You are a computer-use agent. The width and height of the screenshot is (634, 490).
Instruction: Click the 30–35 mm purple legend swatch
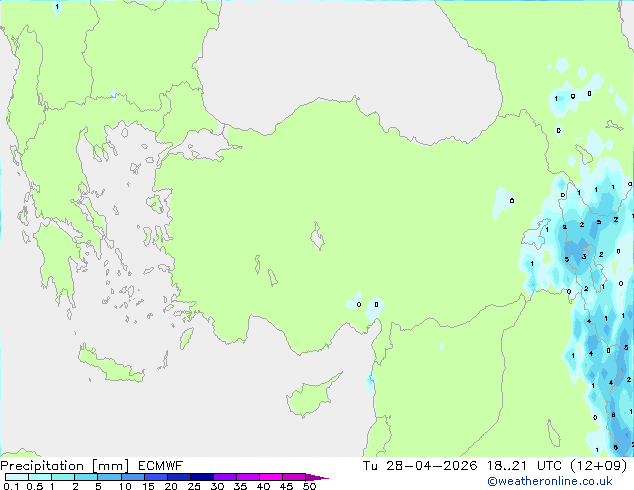click(224, 477)
